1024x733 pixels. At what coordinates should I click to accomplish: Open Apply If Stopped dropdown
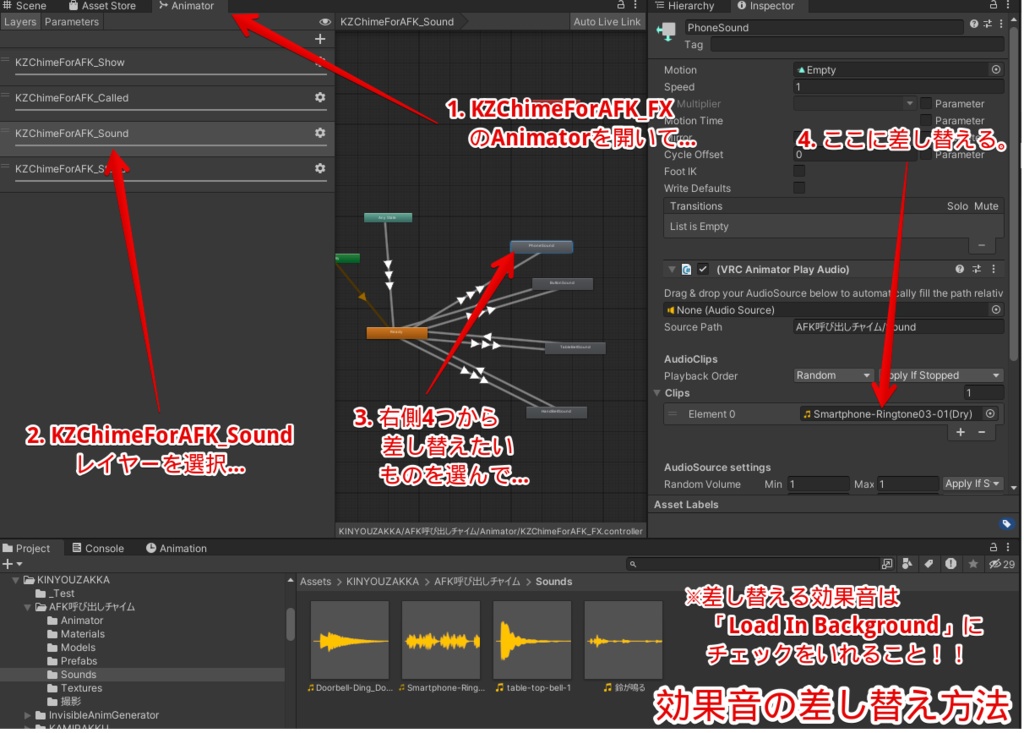click(x=940, y=375)
